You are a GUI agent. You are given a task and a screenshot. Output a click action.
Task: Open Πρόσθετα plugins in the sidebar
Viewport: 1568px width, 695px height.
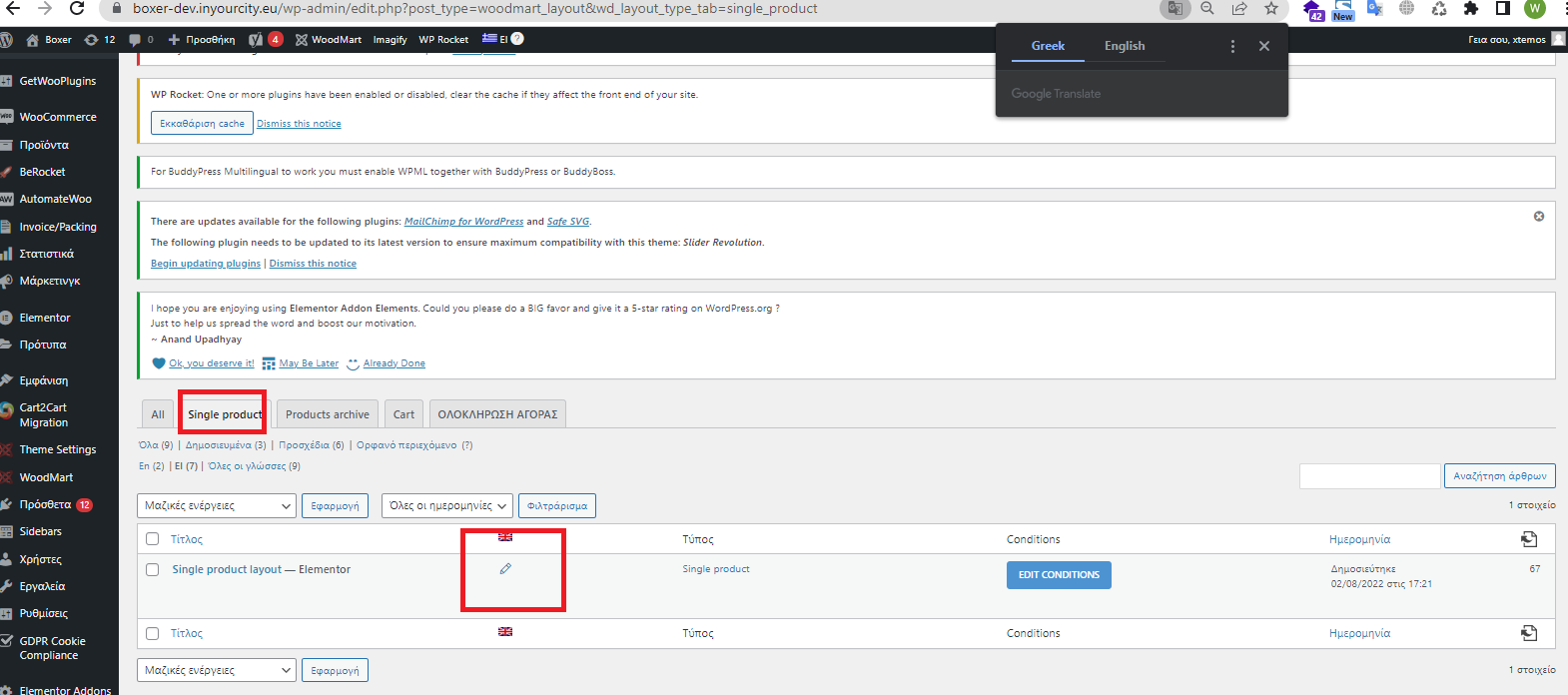coord(46,504)
